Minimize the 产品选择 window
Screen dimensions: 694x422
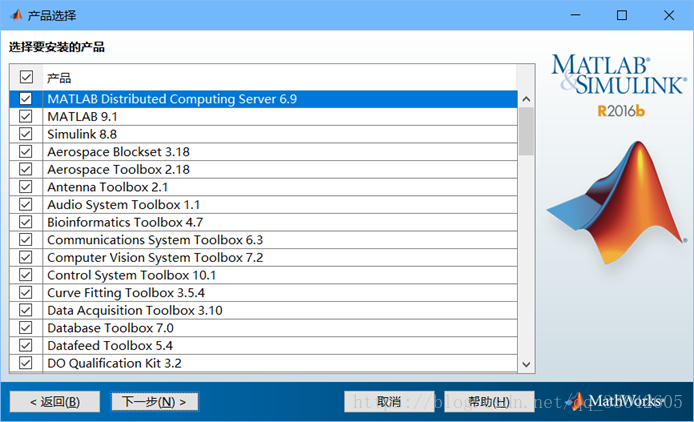[x=575, y=15]
